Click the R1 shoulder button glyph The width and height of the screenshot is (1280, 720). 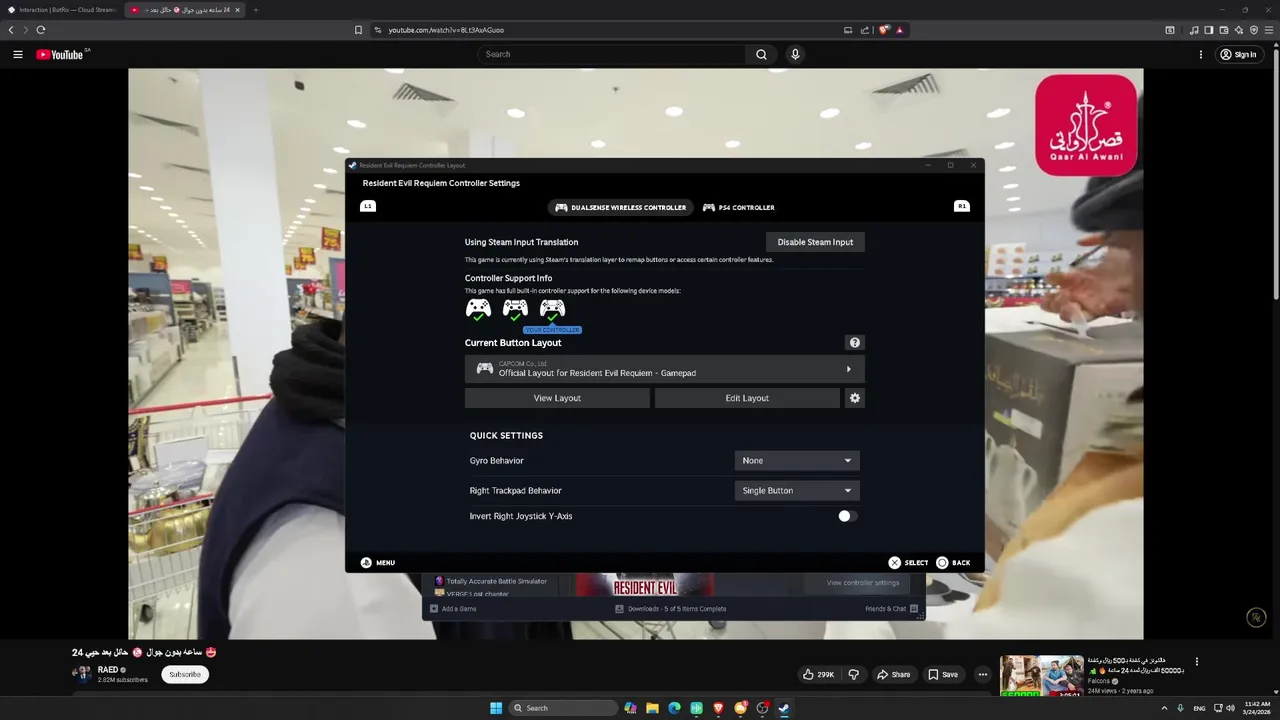[x=962, y=206]
